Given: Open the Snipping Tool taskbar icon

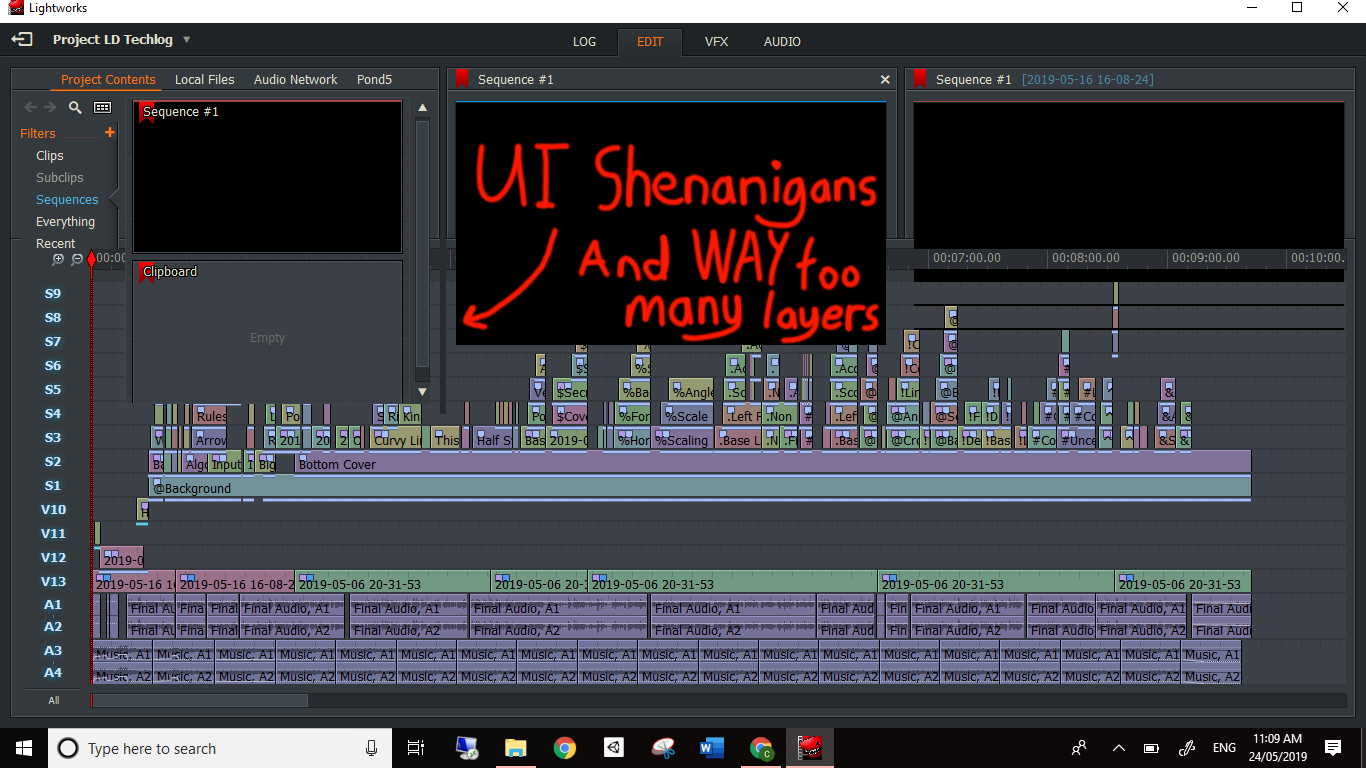Looking at the screenshot, I should pos(663,748).
